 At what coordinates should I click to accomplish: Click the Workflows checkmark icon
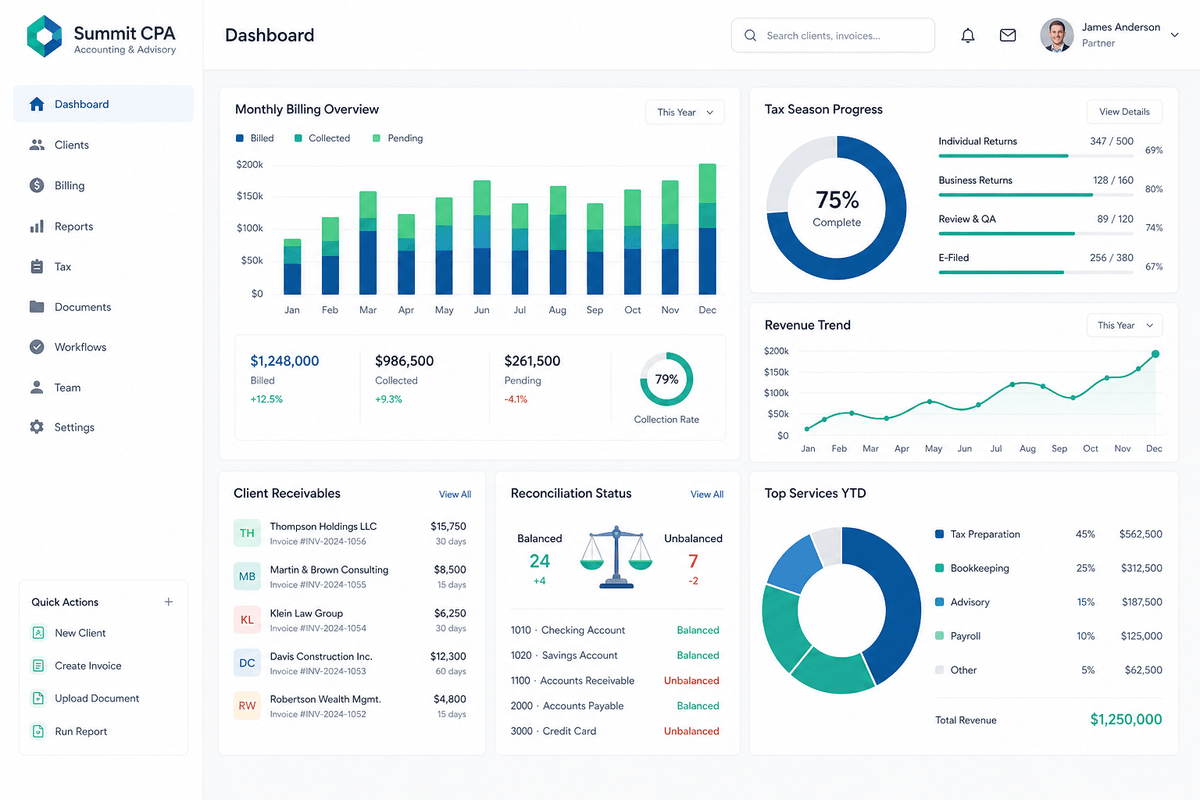pos(37,347)
